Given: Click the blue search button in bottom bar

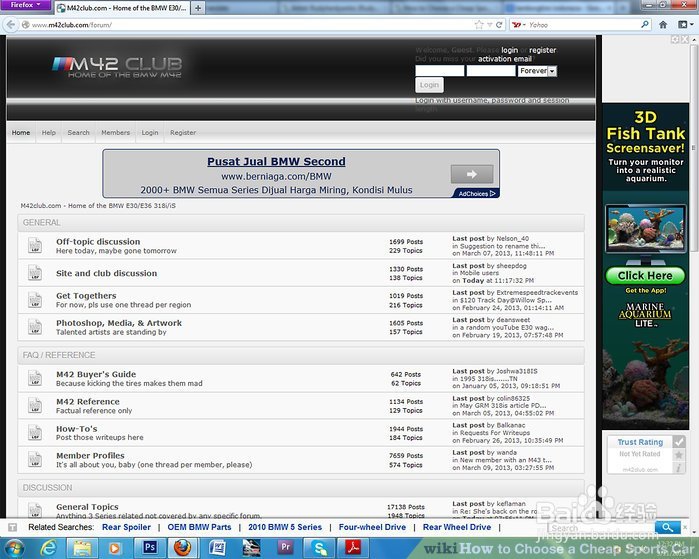Looking at the screenshot, I should (667, 527).
